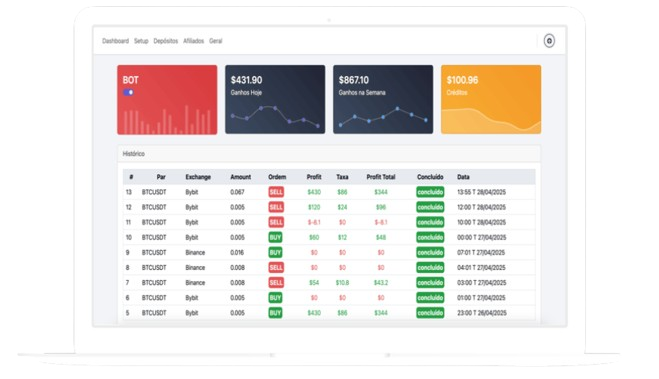Click the concluído badge in row 13
This screenshot has width=659, height=379.
point(430,192)
